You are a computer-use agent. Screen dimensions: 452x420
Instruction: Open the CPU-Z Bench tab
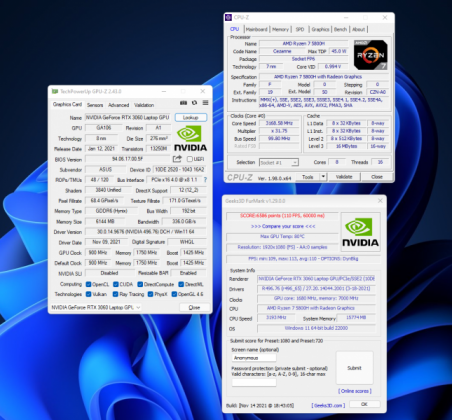click(x=340, y=29)
